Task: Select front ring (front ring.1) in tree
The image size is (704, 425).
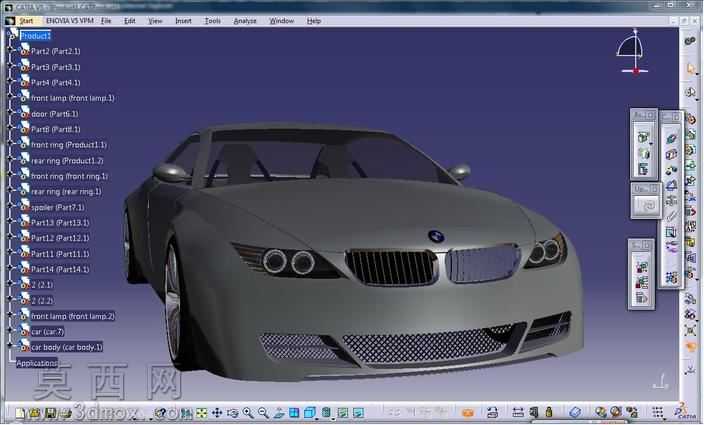Action: click(x=69, y=176)
